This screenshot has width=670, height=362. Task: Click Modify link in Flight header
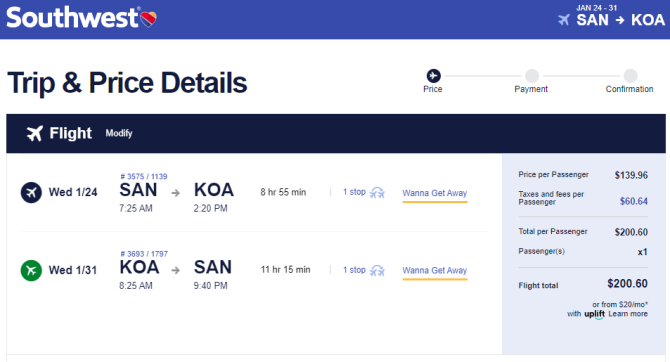(x=119, y=133)
